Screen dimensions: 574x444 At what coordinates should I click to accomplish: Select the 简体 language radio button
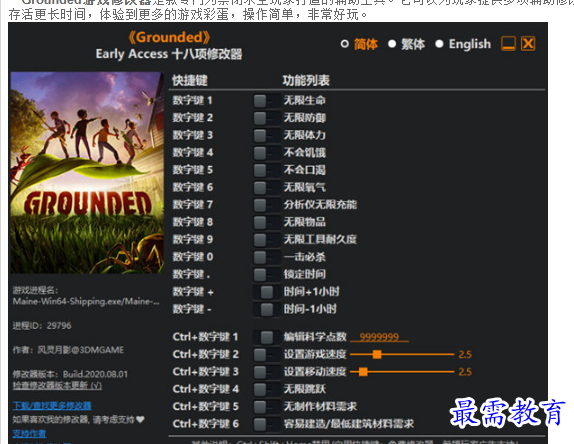[344, 44]
